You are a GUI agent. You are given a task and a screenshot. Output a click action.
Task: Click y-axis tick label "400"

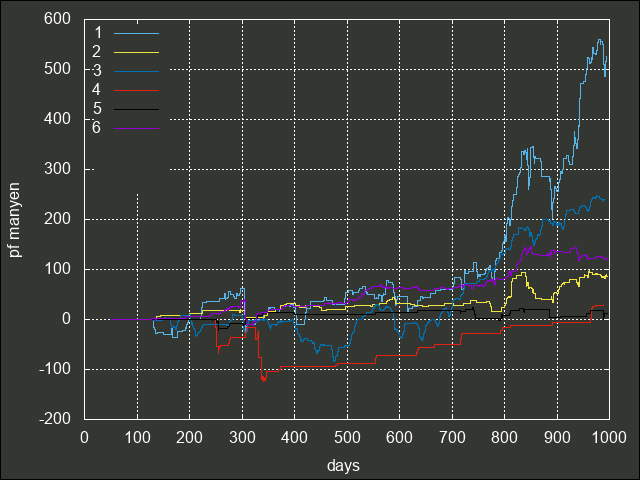pyautogui.click(x=57, y=119)
